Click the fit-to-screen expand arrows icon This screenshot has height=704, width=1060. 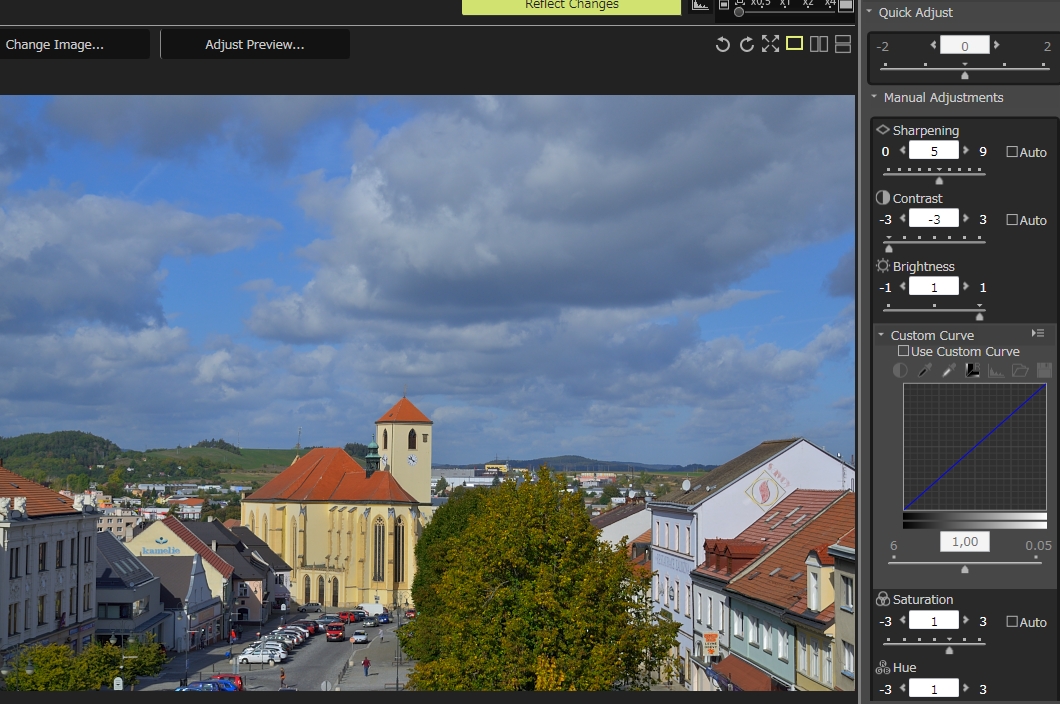[770, 44]
